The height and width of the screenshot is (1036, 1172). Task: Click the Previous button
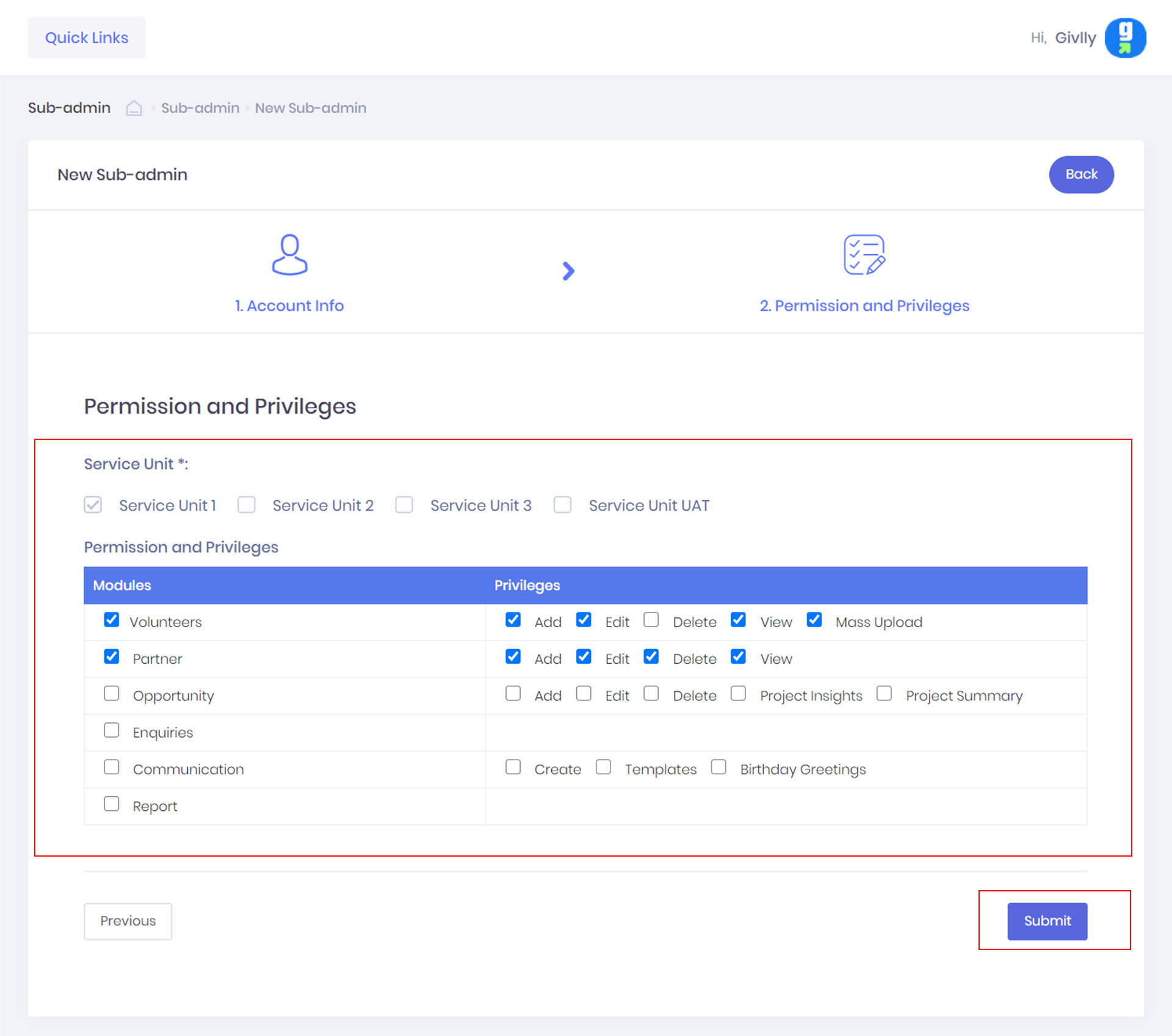pos(128,921)
